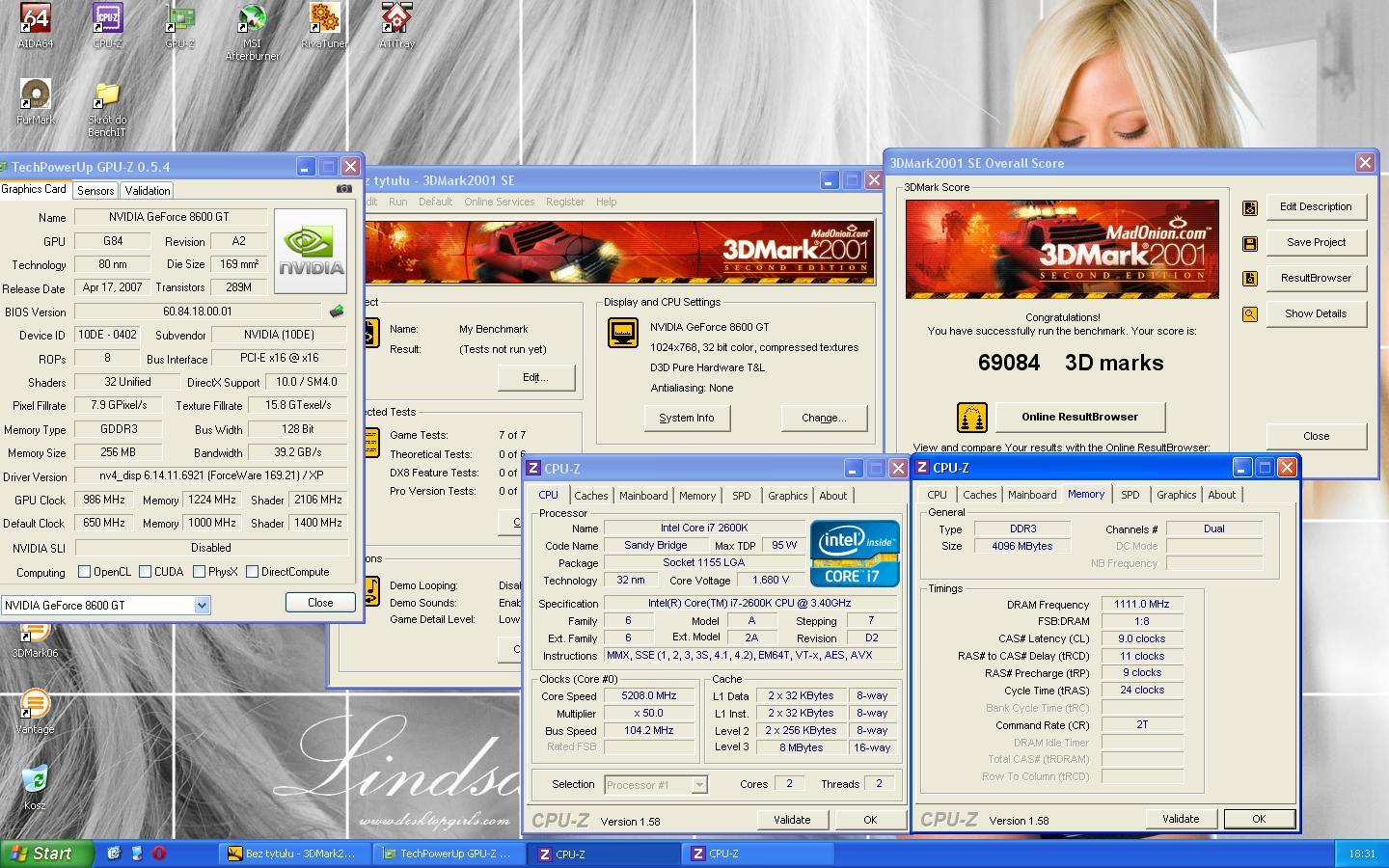The image size is (1389, 868).
Task: Click Validate in left CPU-Z window
Action: pyautogui.click(x=792, y=820)
